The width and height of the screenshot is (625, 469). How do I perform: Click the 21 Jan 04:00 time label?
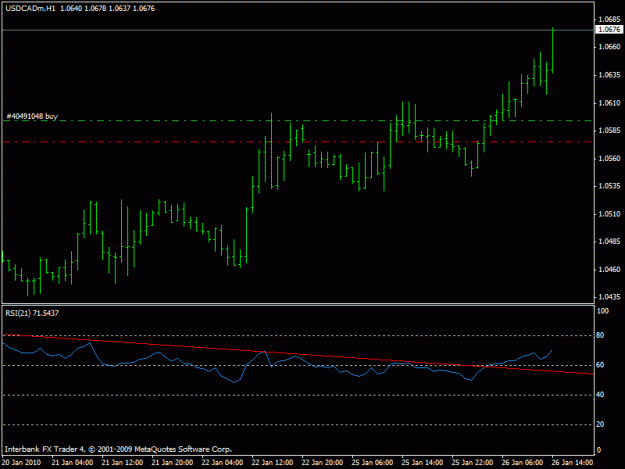pos(72,463)
